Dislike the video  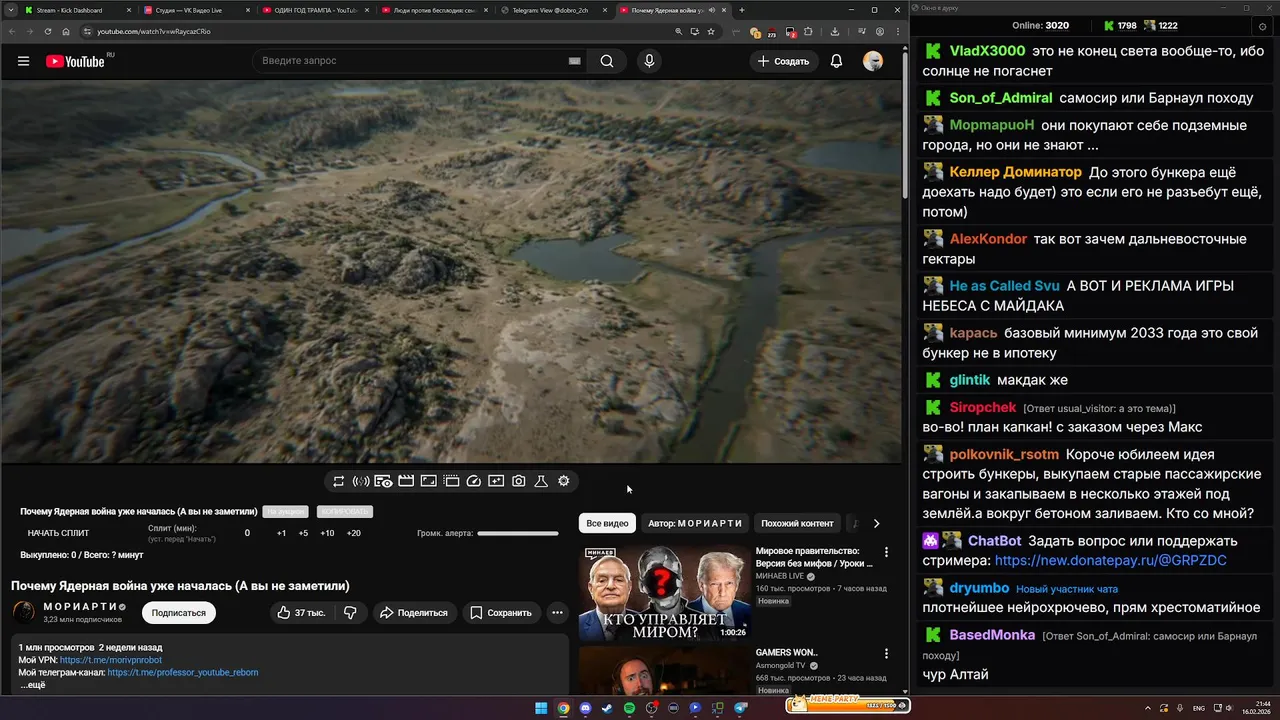pyautogui.click(x=350, y=612)
